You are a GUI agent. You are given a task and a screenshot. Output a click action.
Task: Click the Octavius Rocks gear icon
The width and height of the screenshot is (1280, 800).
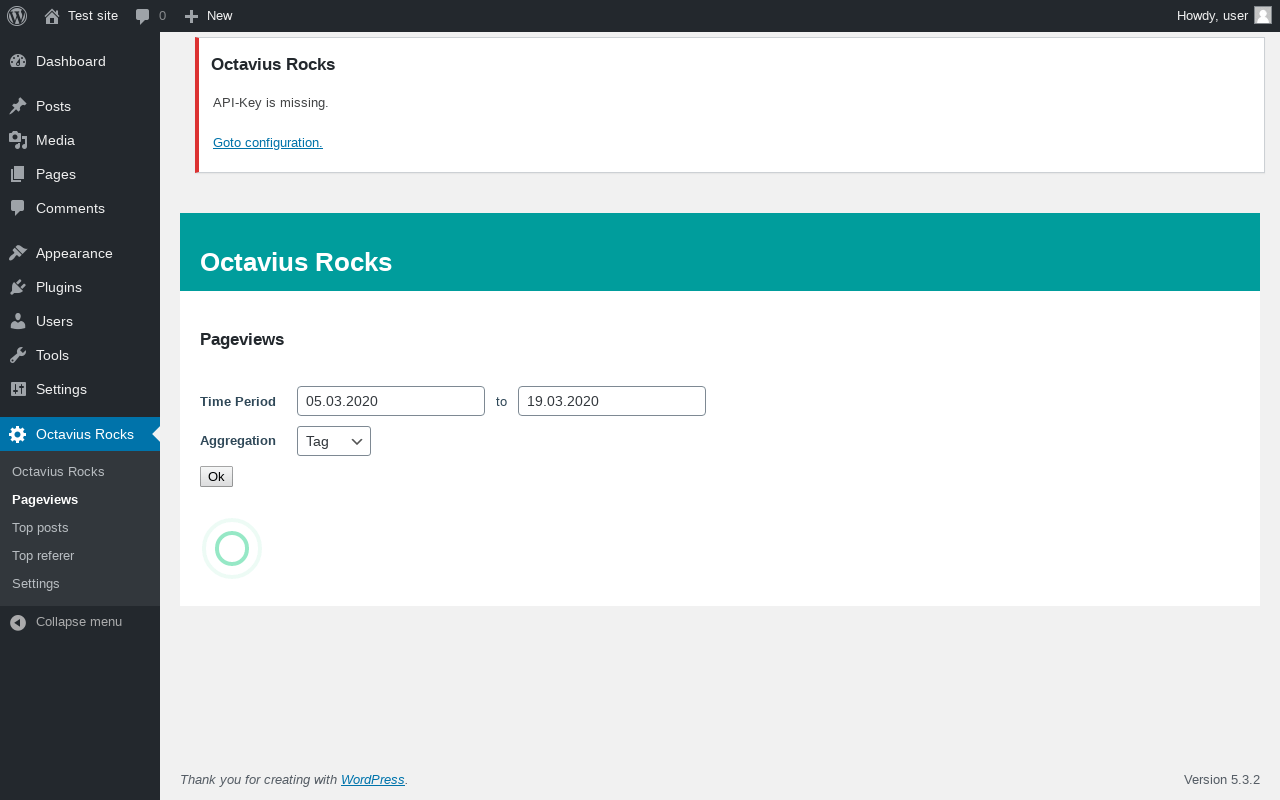[18, 434]
